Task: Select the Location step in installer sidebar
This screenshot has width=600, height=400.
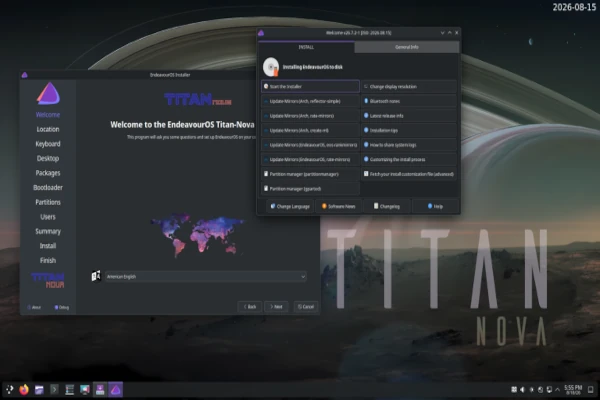Action: tap(48, 129)
